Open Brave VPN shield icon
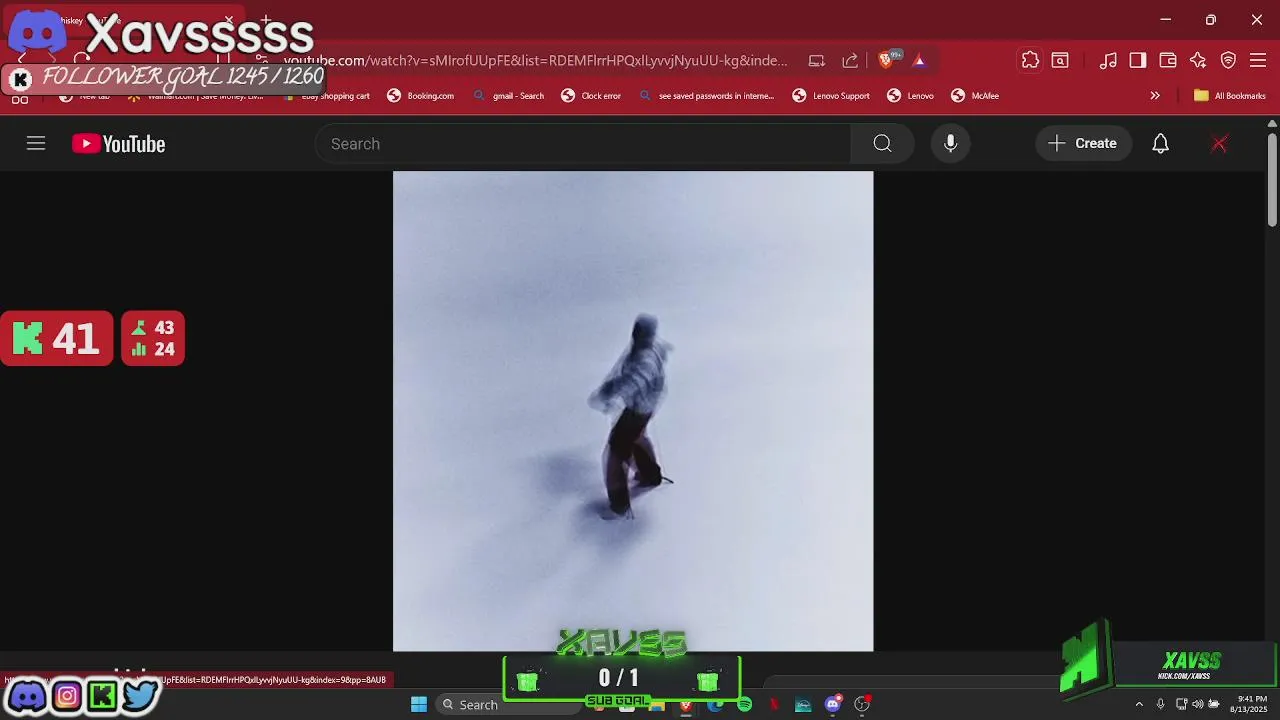This screenshot has height=720, width=1280. point(1228,61)
